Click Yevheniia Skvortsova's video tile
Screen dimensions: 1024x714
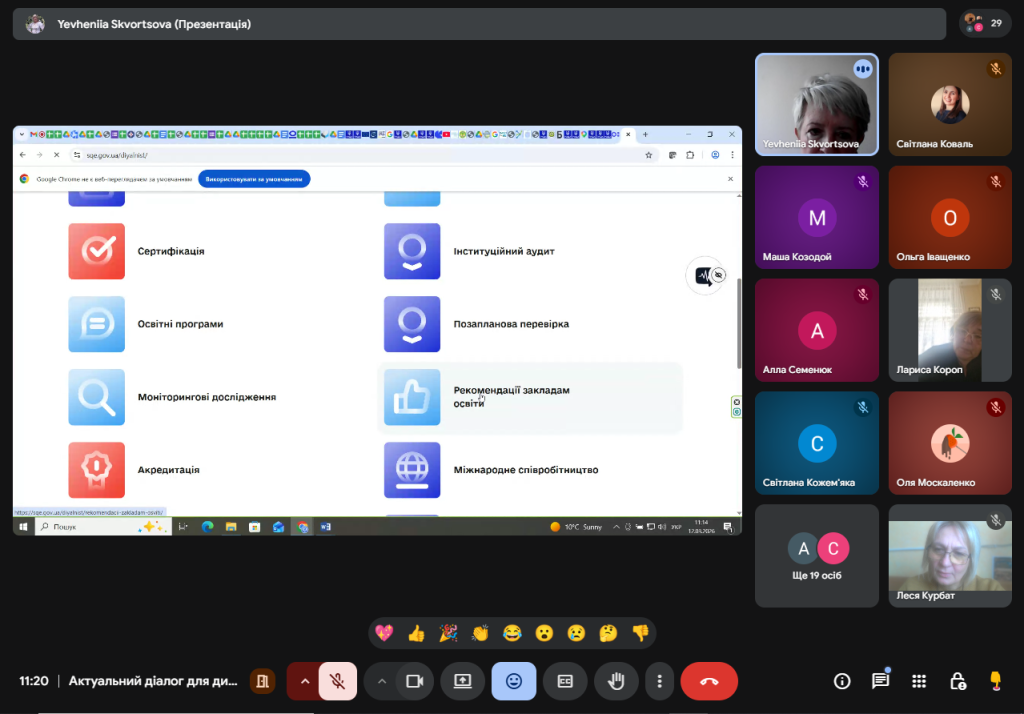click(816, 104)
